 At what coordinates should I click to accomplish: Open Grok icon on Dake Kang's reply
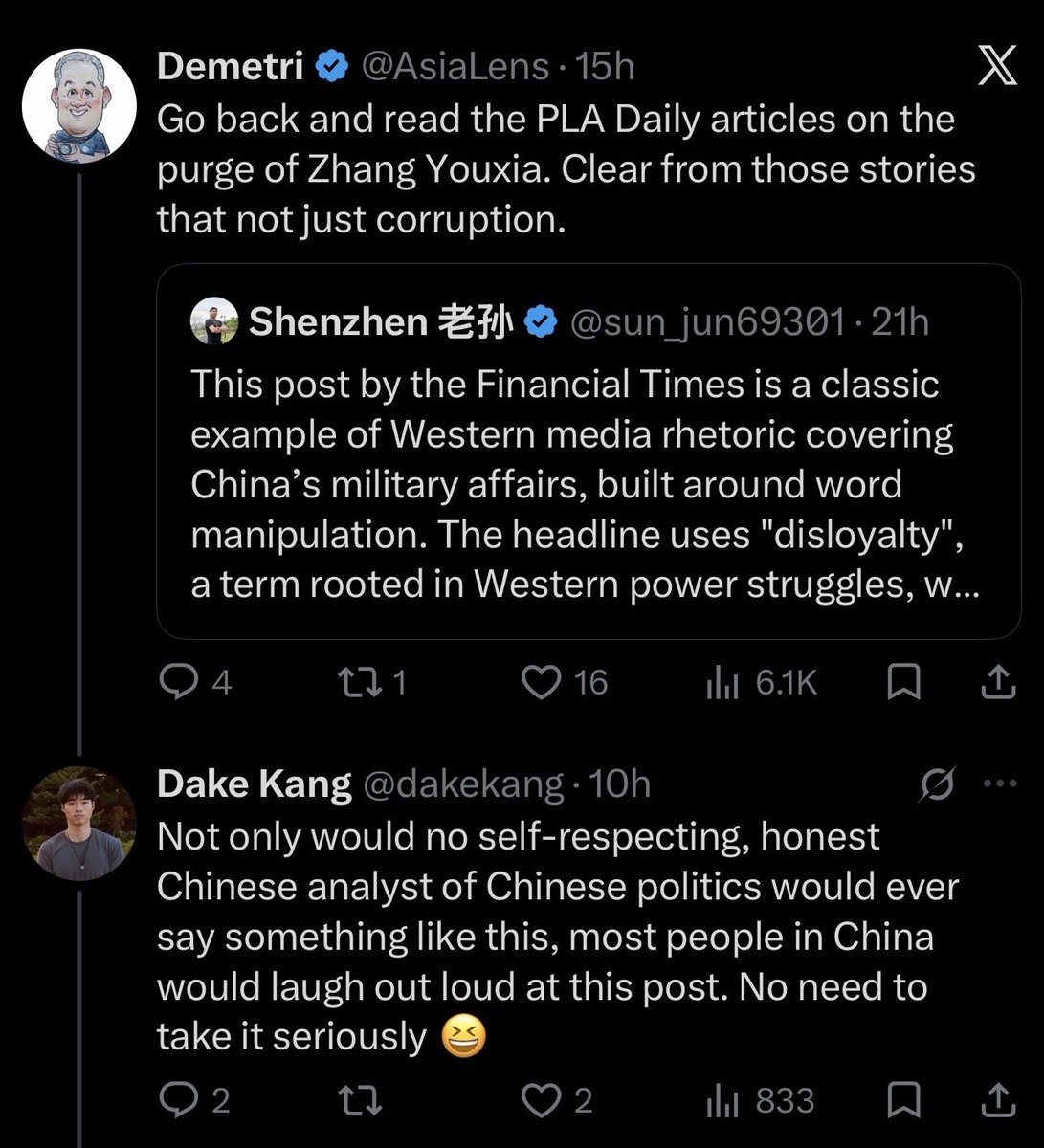coord(937,784)
